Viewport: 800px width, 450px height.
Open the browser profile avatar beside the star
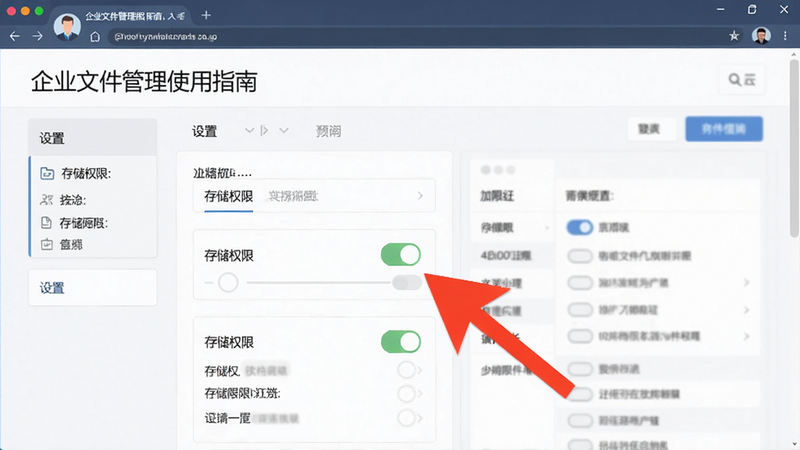point(761,36)
